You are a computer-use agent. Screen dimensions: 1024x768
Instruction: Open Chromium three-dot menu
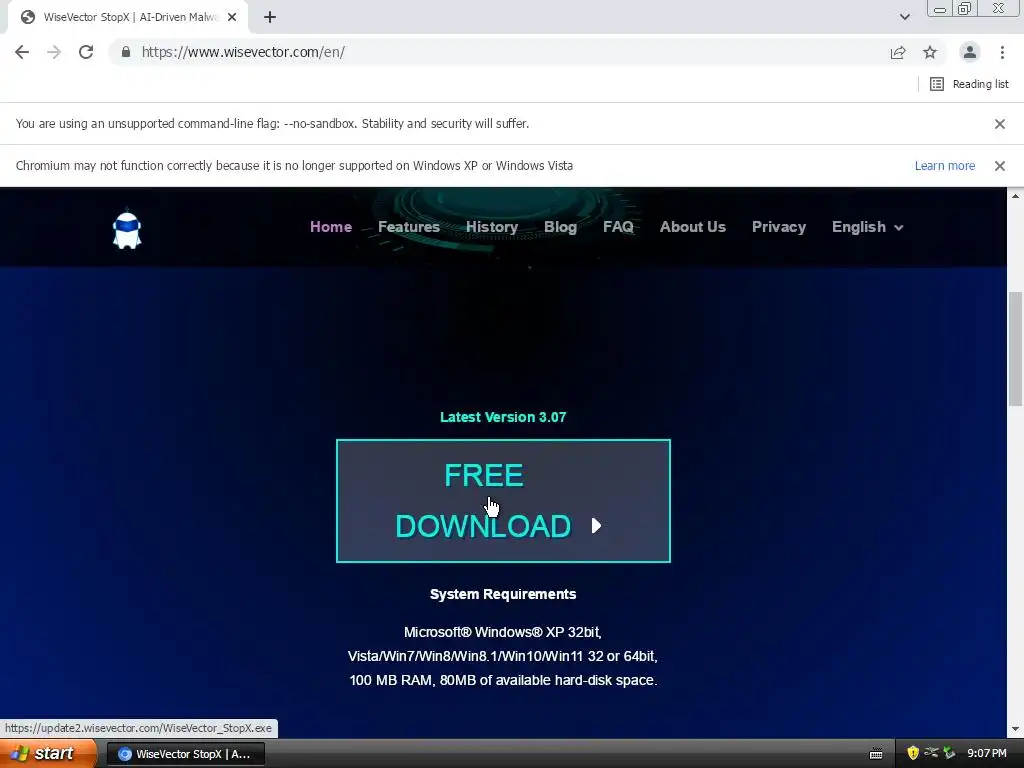1002,52
